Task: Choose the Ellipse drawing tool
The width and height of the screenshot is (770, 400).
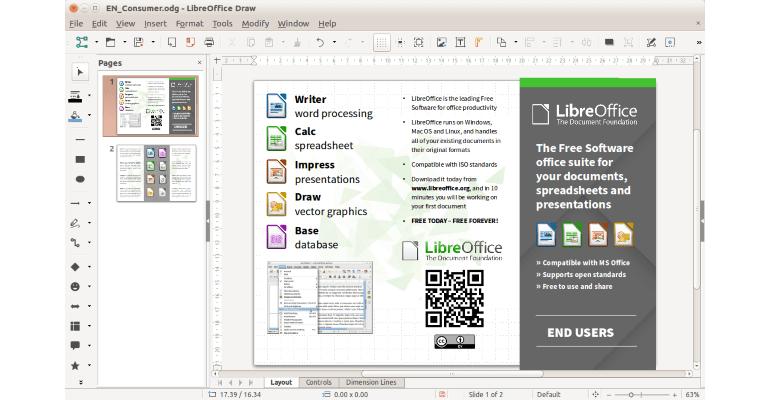Action: pyautogui.click(x=79, y=180)
